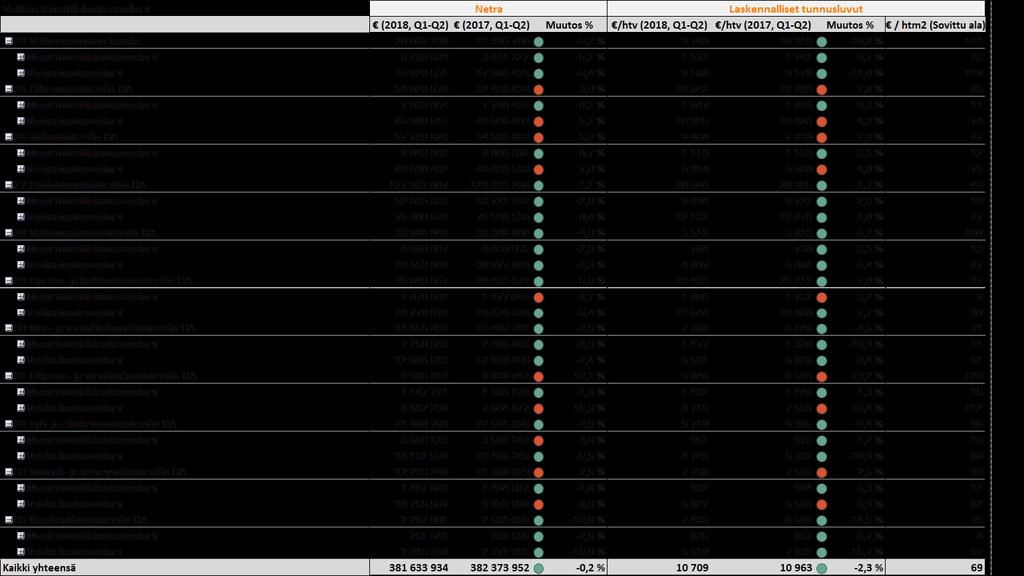Click the € / htm2 (Sovittu ala) header

pos(935,25)
